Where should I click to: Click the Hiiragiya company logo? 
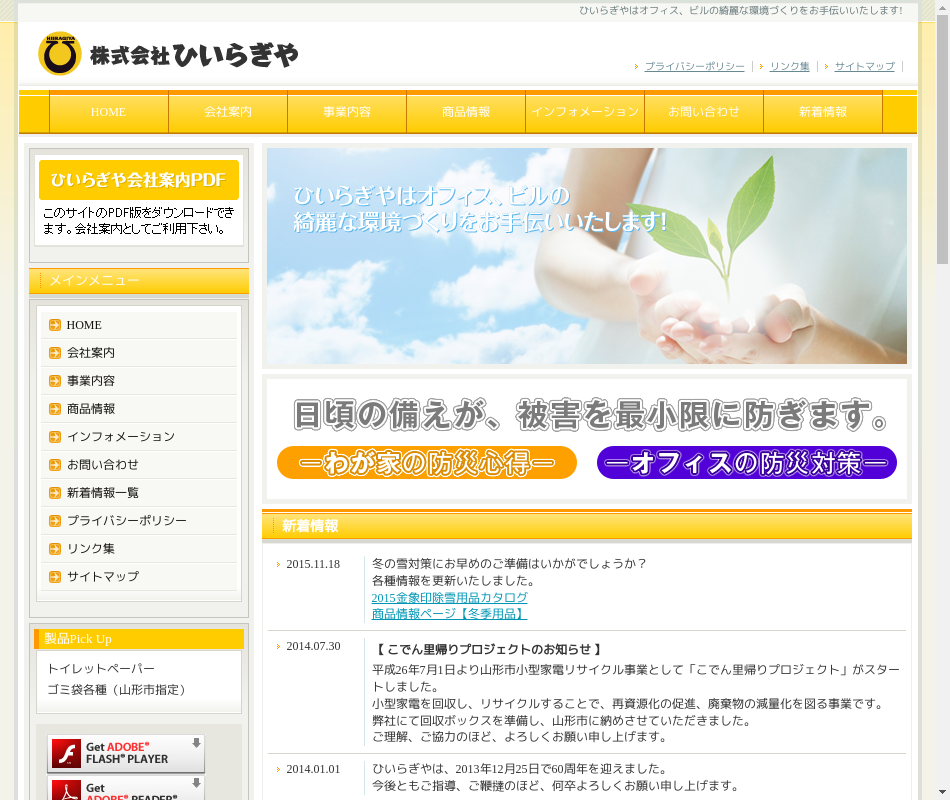point(168,54)
